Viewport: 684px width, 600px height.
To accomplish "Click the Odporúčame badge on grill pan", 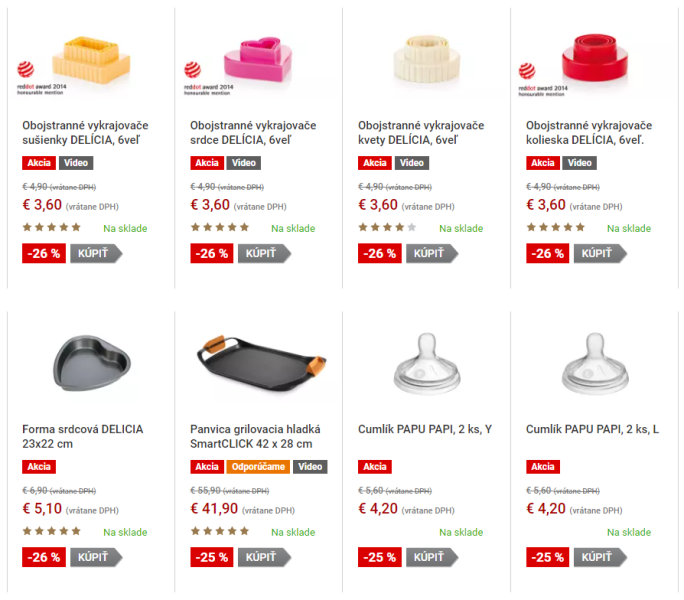I will [x=258, y=466].
